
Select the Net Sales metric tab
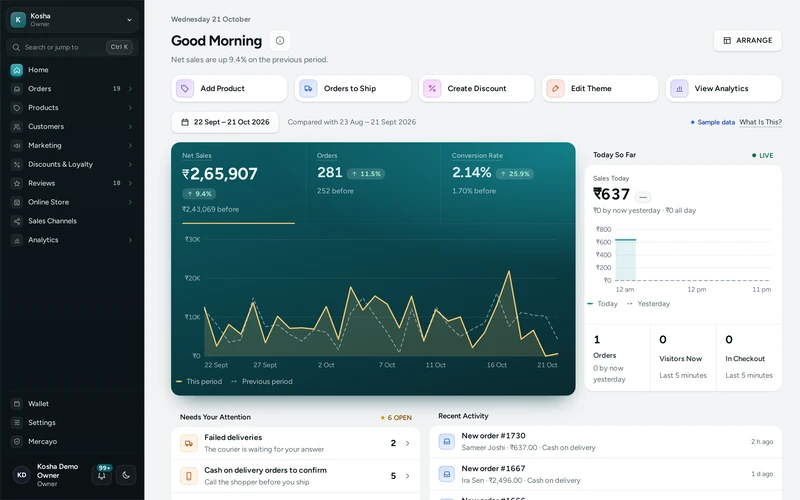click(x=238, y=183)
